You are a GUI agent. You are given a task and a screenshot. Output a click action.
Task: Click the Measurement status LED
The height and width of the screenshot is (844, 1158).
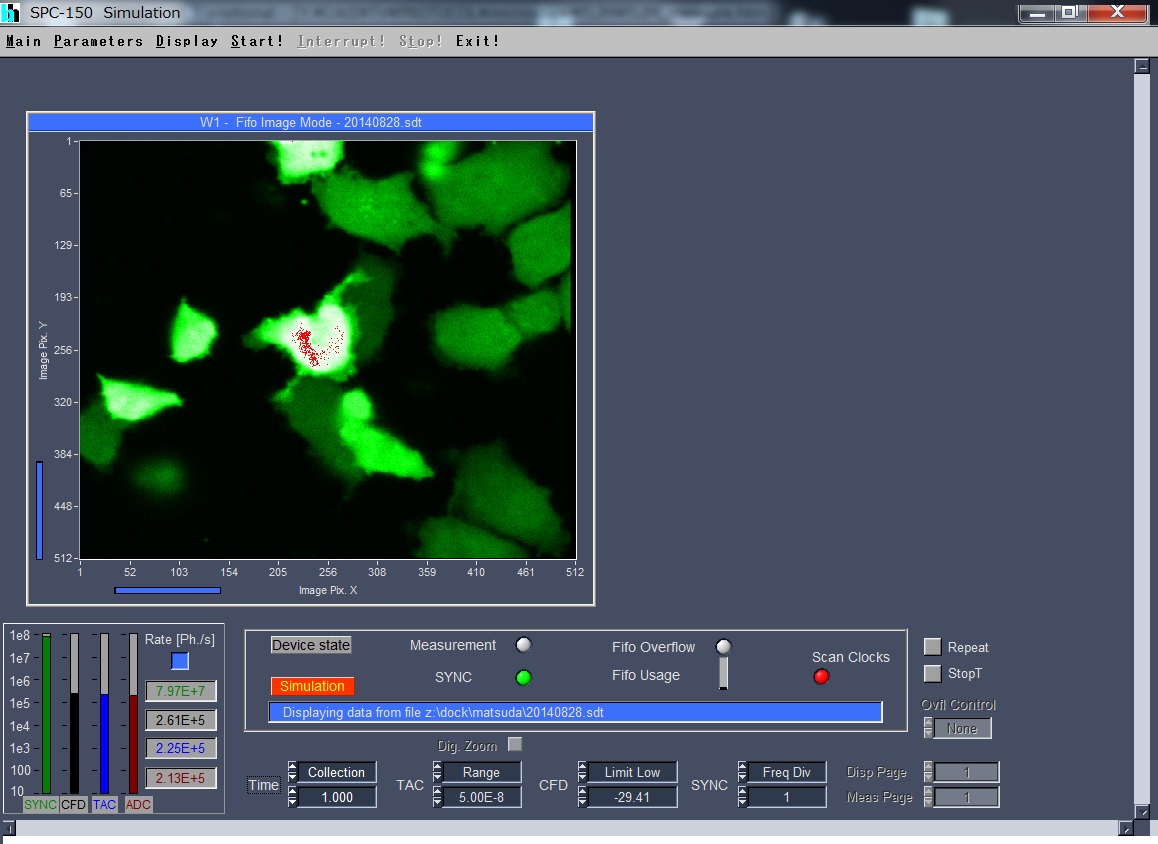pos(523,645)
